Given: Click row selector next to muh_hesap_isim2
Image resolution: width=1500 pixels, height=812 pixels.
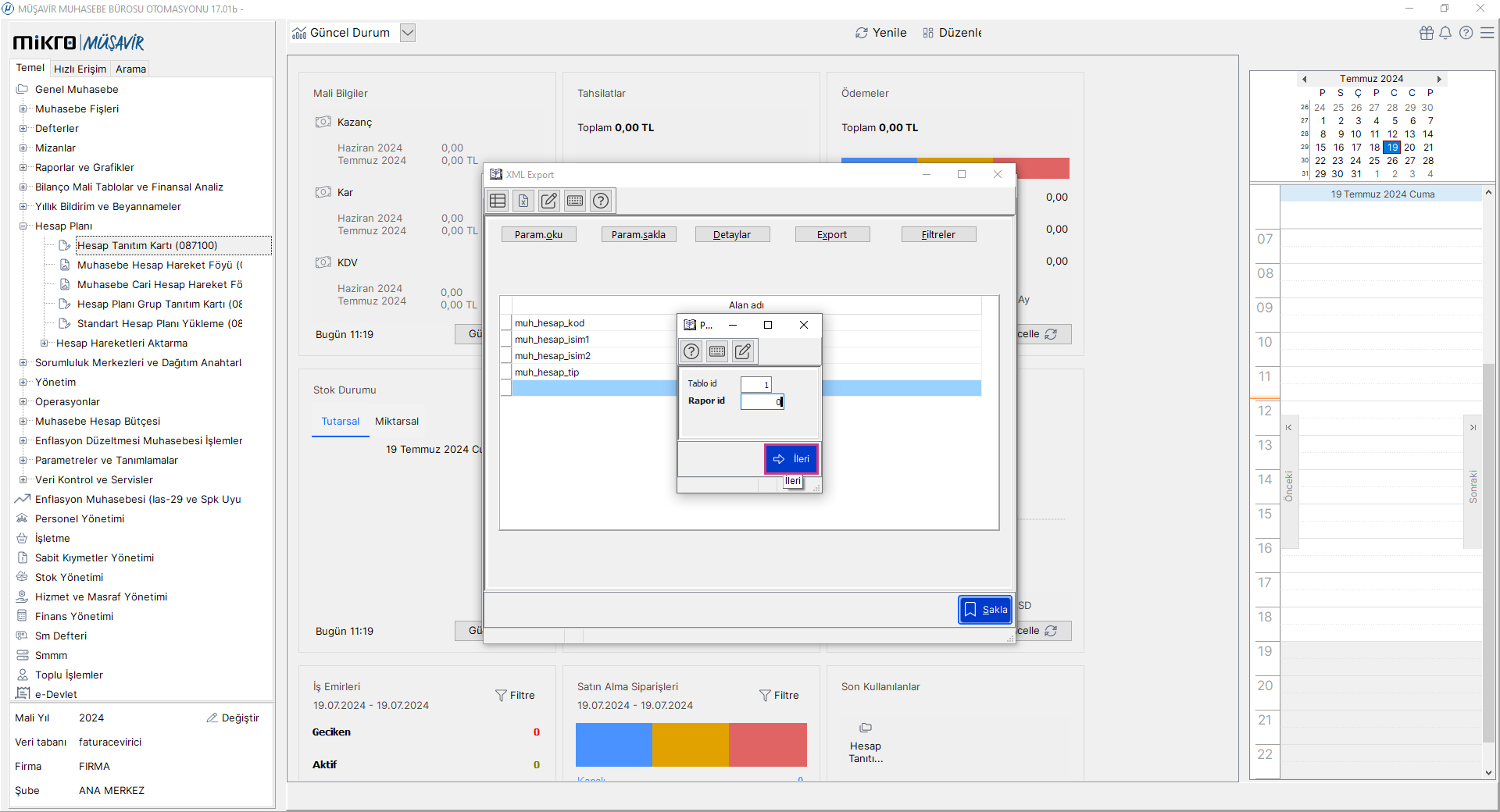Looking at the screenshot, I should point(505,356).
